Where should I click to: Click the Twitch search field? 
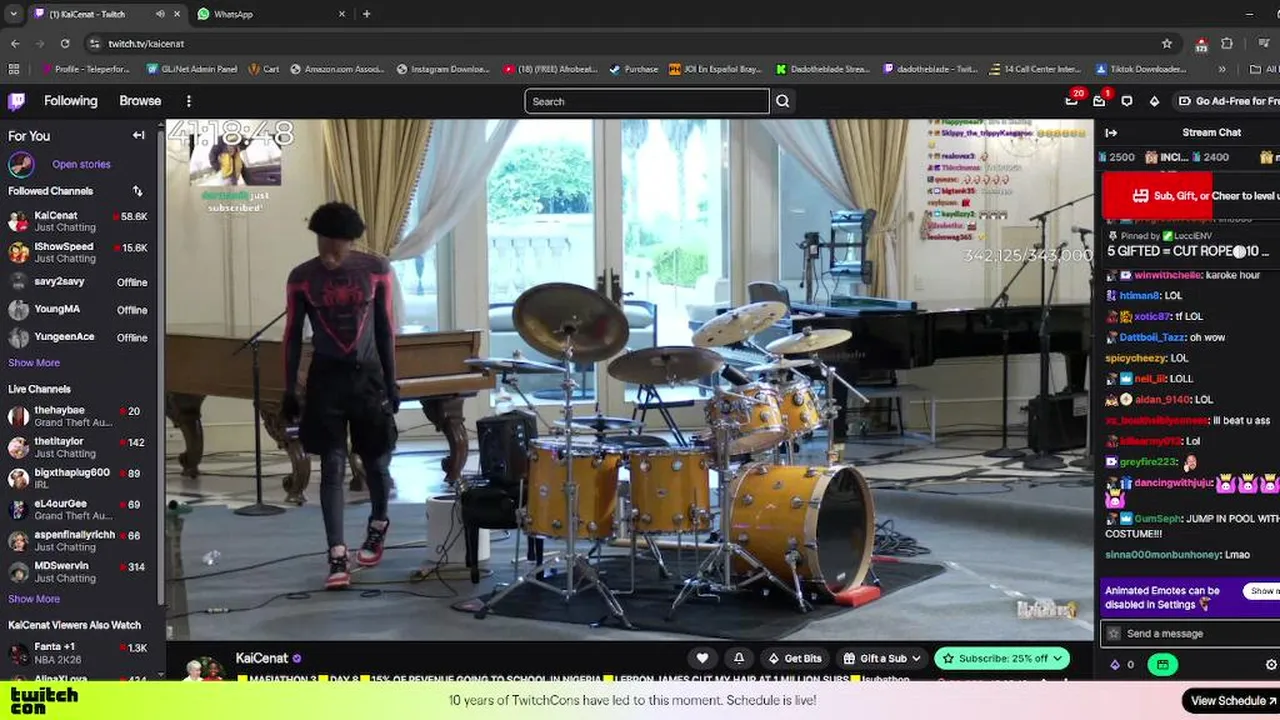pyautogui.click(x=647, y=101)
